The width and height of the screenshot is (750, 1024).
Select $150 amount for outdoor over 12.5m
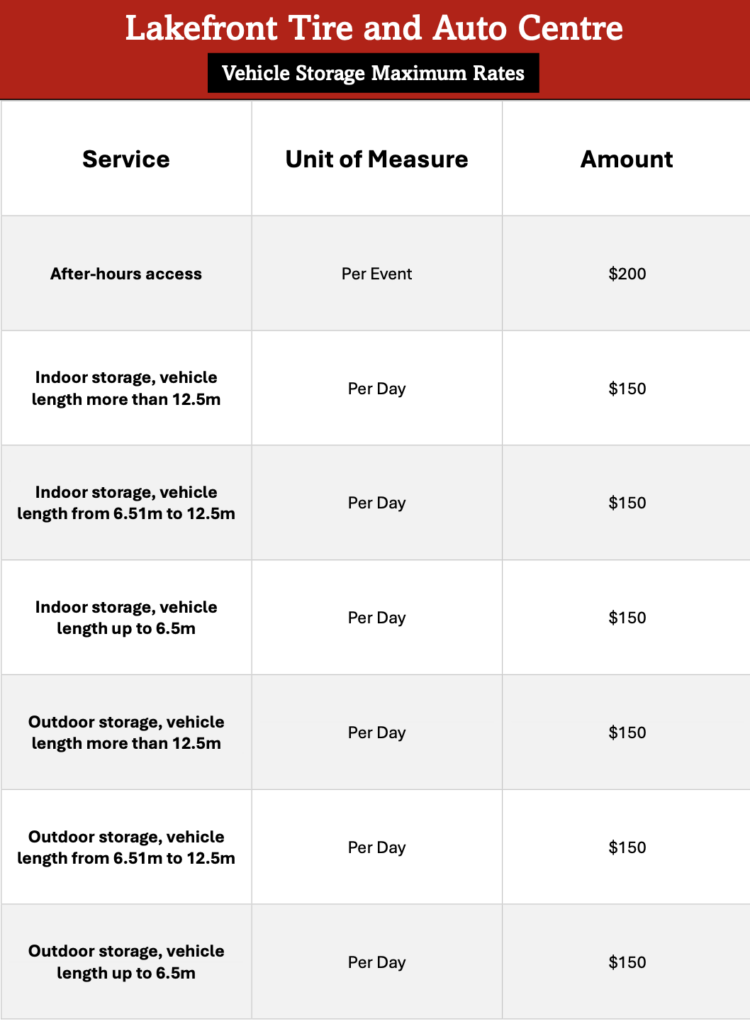tap(627, 732)
